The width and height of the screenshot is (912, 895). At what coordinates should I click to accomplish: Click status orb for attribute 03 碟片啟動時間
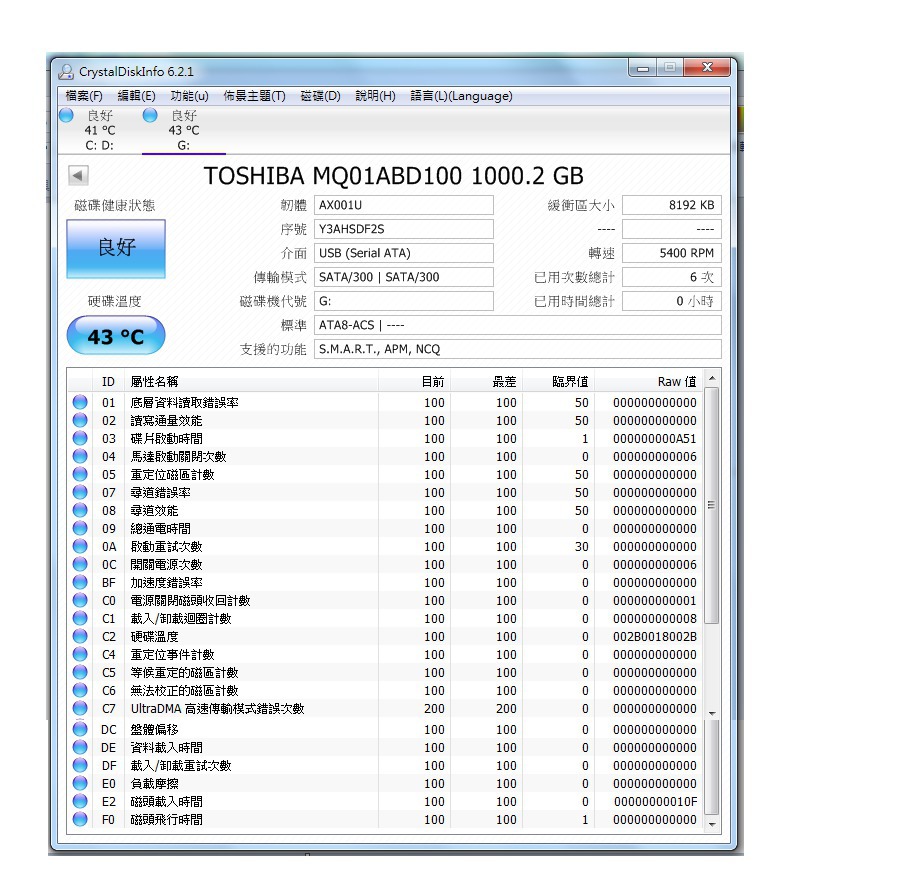coord(80,438)
